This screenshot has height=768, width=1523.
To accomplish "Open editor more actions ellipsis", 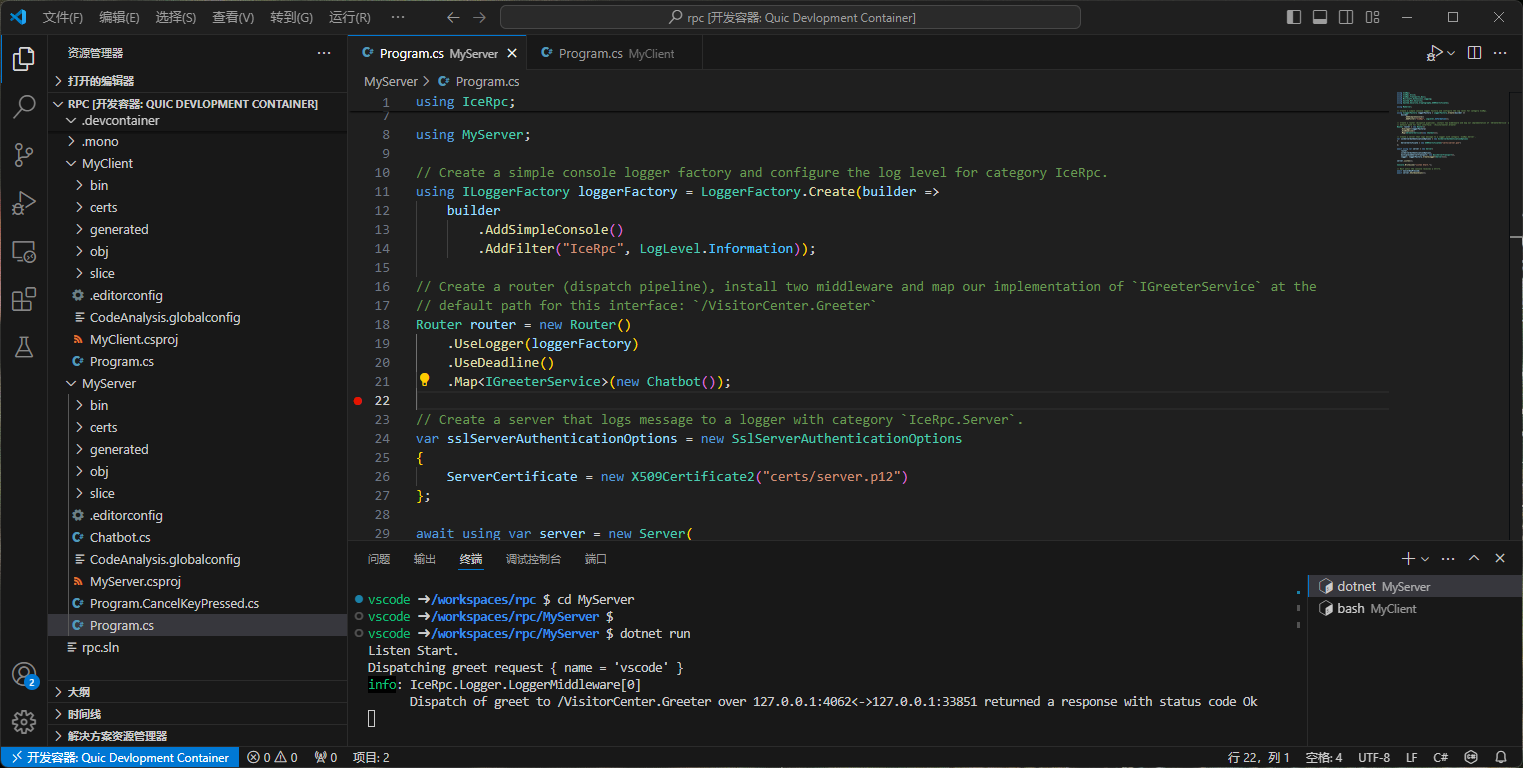I will tap(1500, 53).
